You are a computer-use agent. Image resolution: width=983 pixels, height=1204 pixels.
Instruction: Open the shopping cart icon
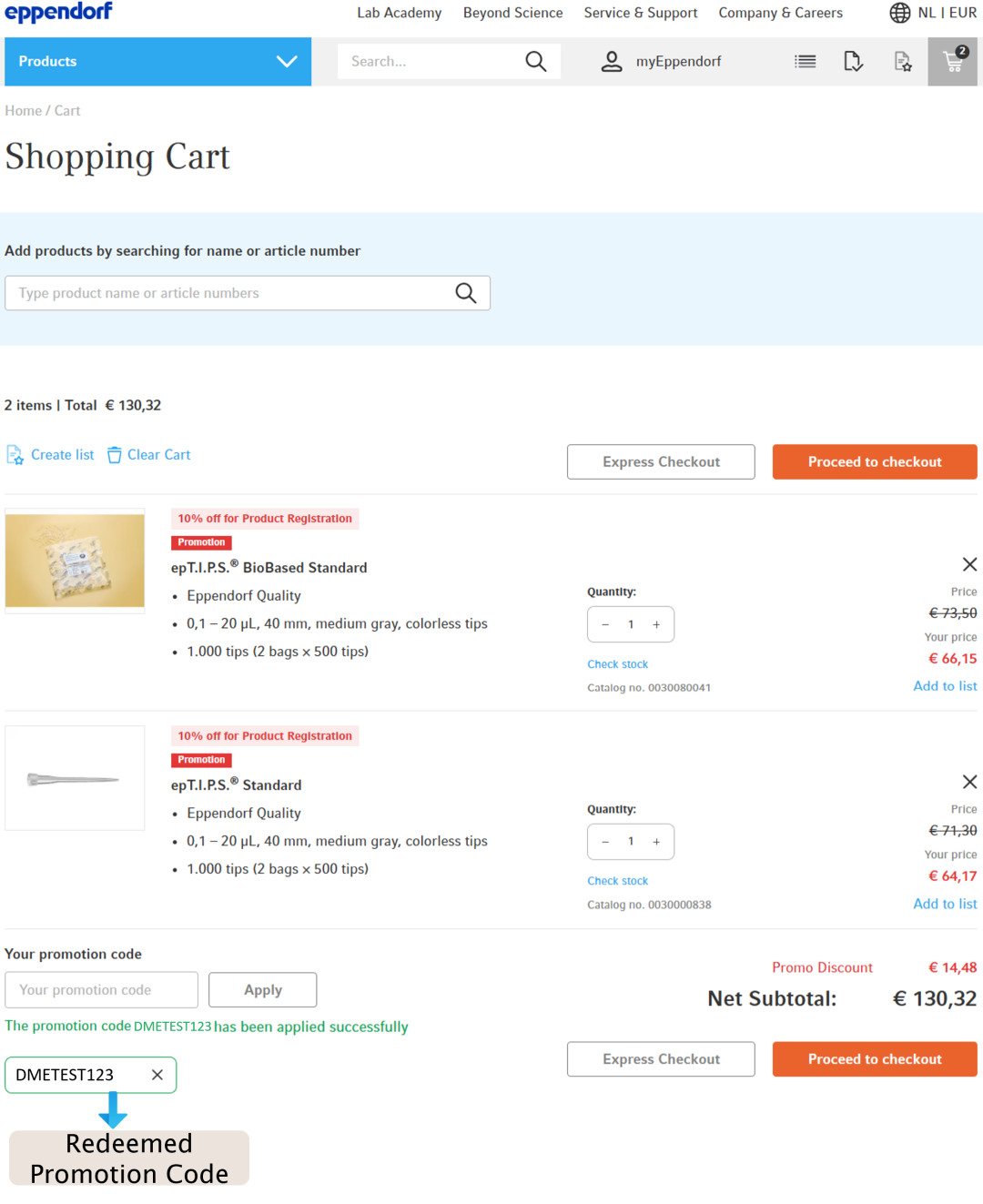pyautogui.click(x=953, y=61)
